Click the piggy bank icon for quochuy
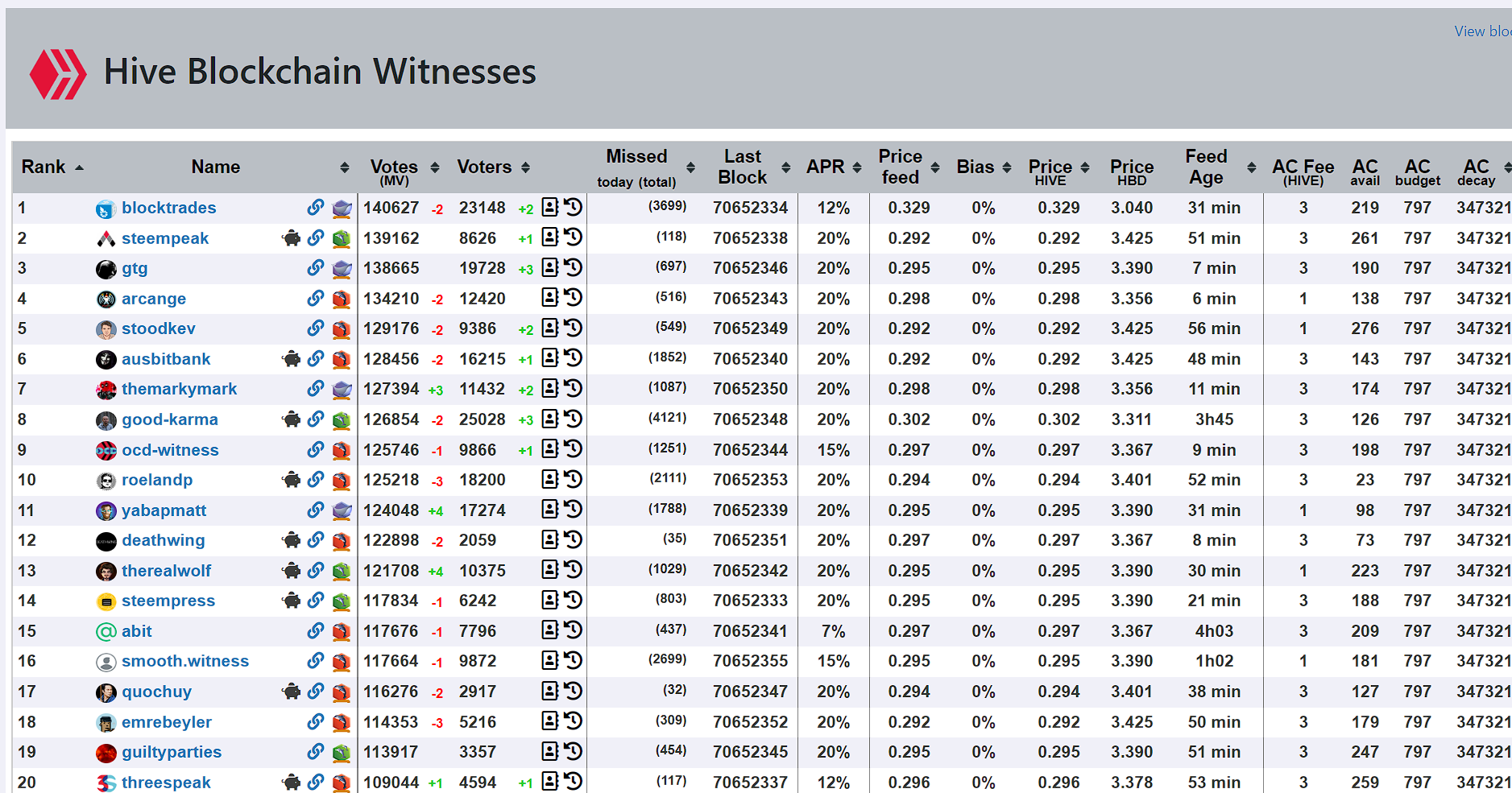The height and width of the screenshot is (793, 1512). point(292,691)
